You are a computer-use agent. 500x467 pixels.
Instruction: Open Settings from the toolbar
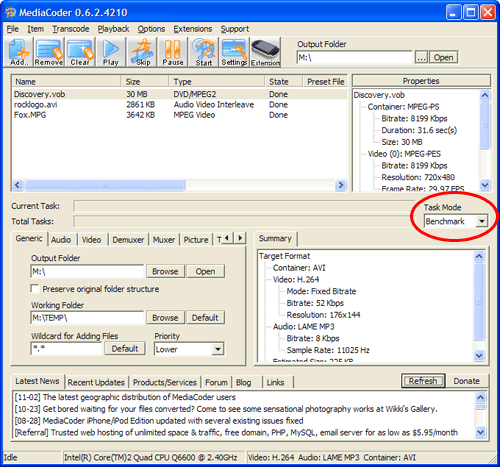pos(234,52)
